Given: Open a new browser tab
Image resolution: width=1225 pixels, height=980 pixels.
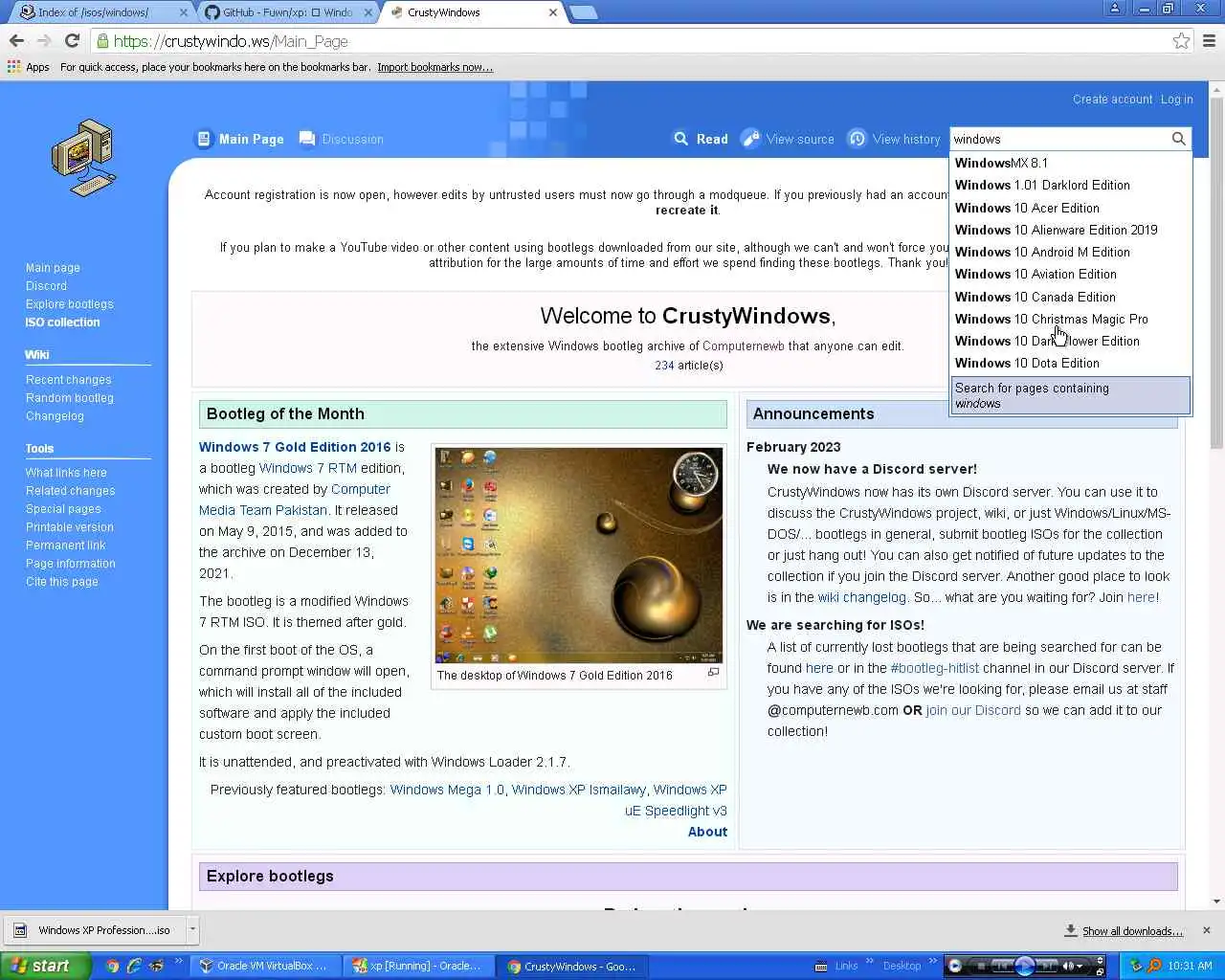Looking at the screenshot, I should 583,12.
